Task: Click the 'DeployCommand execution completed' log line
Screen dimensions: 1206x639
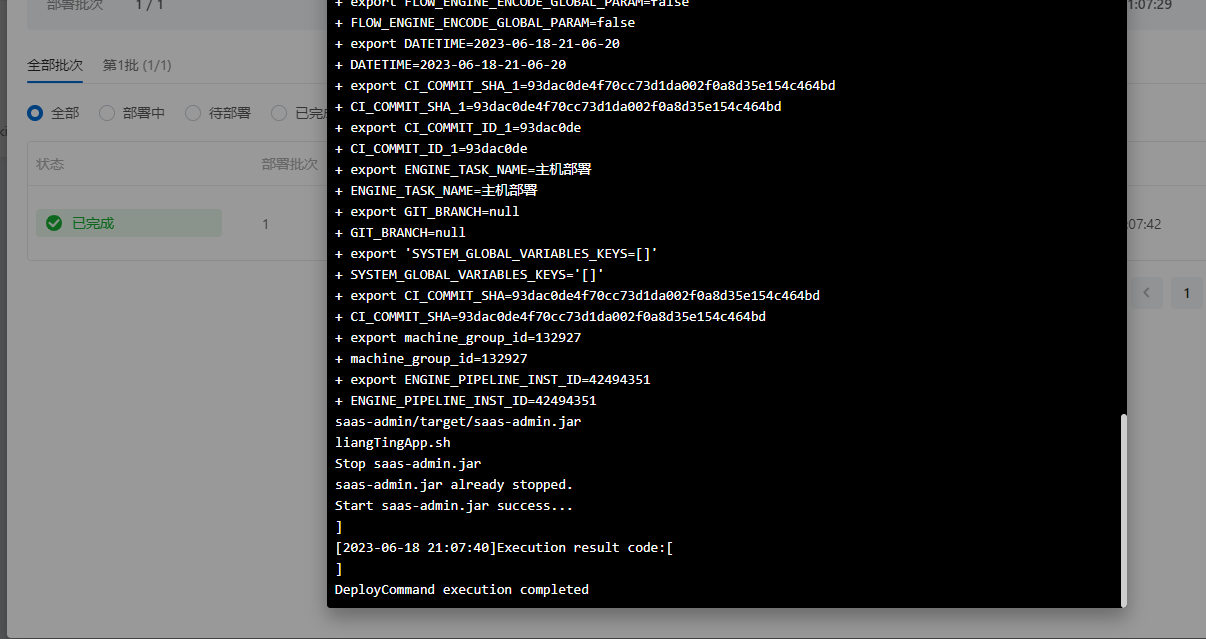Action: tap(462, 589)
